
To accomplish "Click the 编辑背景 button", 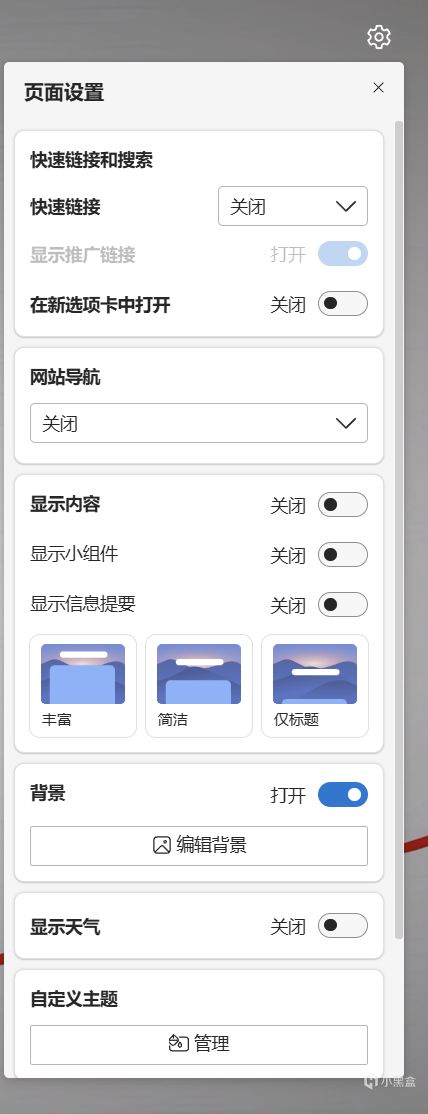I will coord(198,845).
